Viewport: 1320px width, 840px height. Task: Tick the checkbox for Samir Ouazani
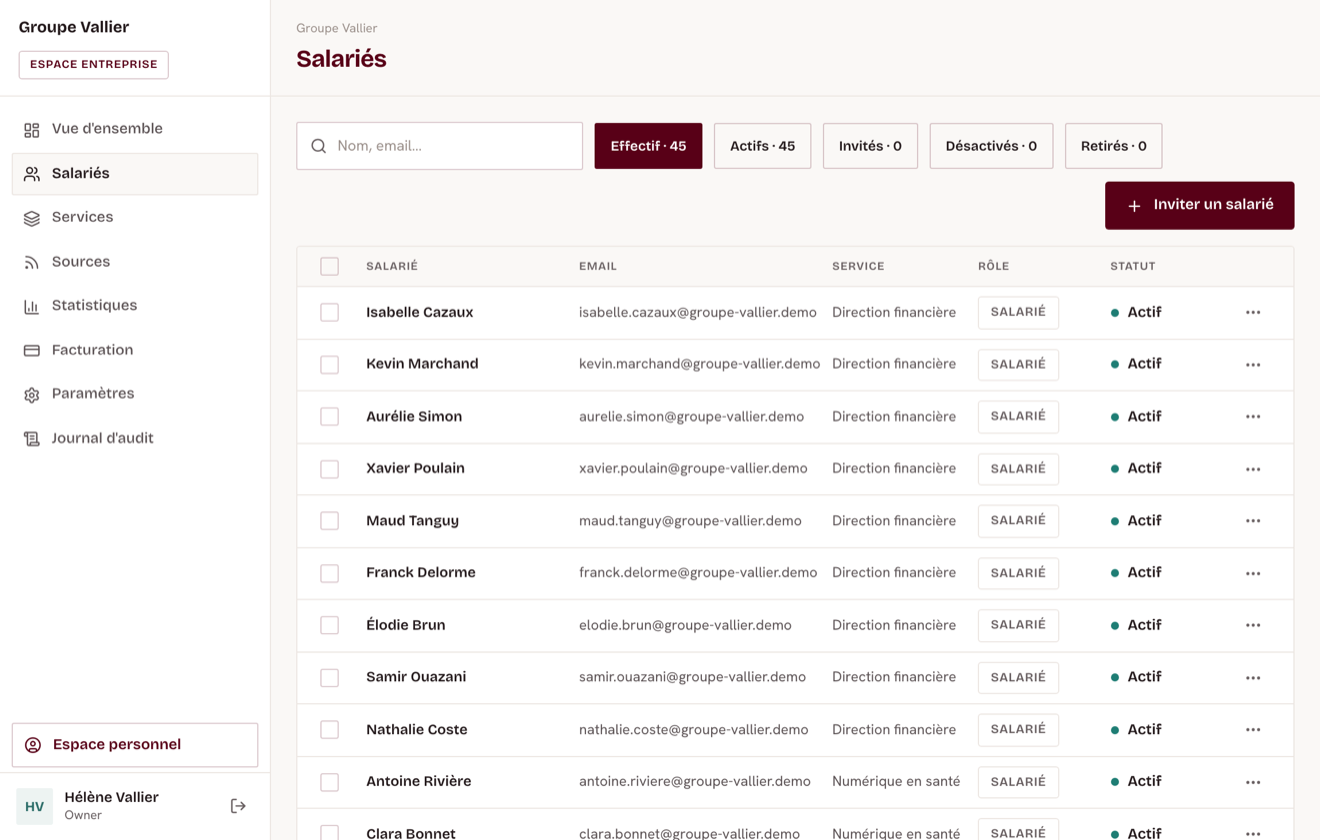(329, 678)
